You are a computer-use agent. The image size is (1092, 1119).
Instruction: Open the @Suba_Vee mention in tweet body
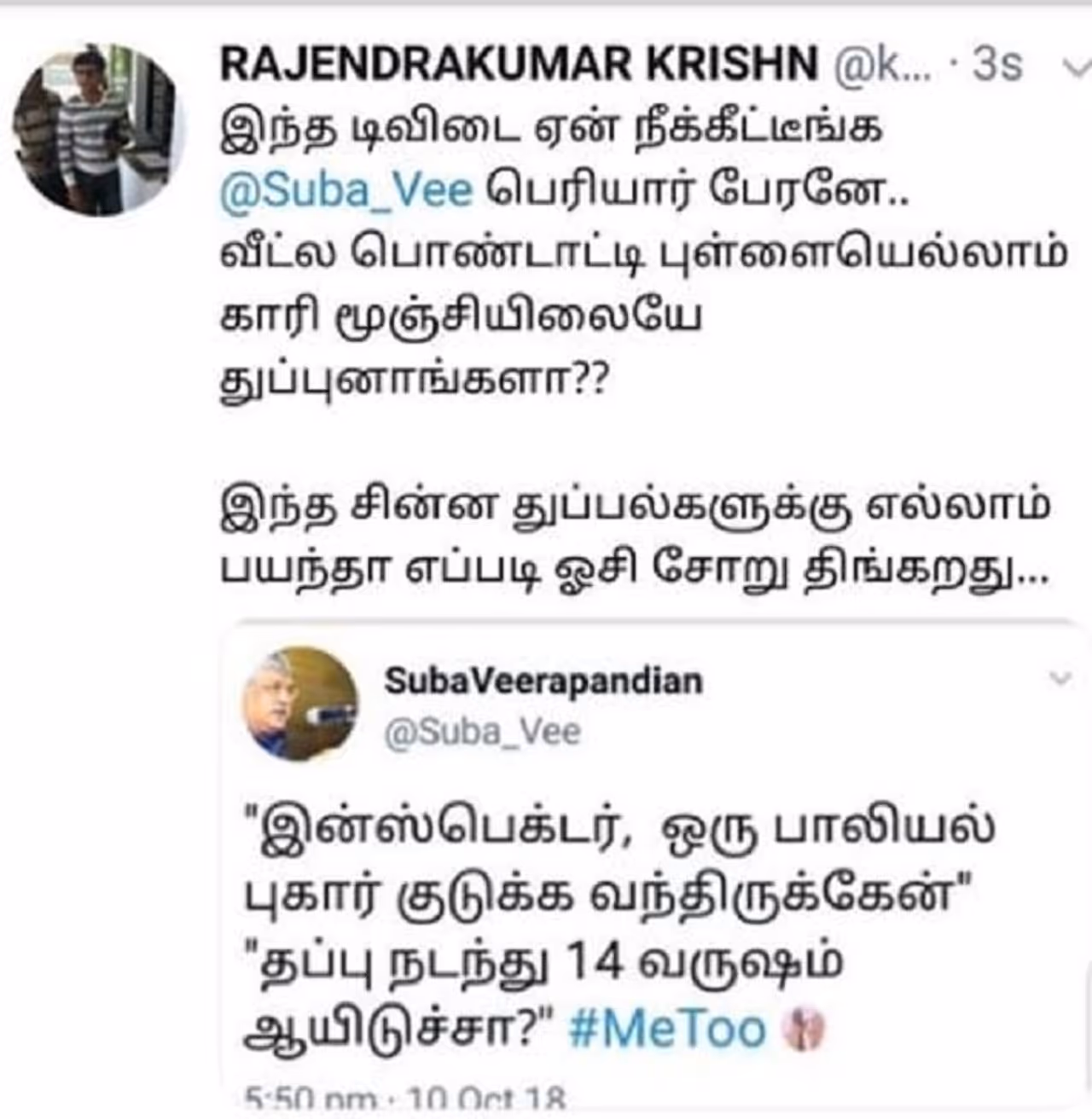tap(346, 189)
